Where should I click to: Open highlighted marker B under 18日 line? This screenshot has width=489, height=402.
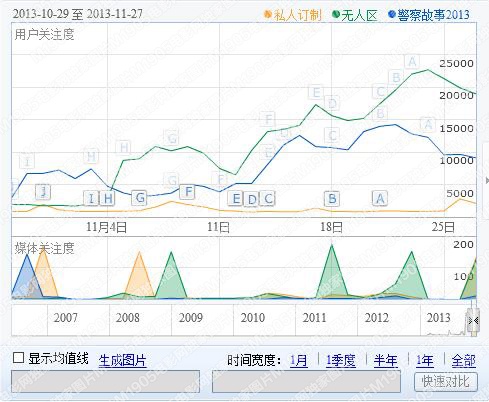pyautogui.click(x=332, y=199)
